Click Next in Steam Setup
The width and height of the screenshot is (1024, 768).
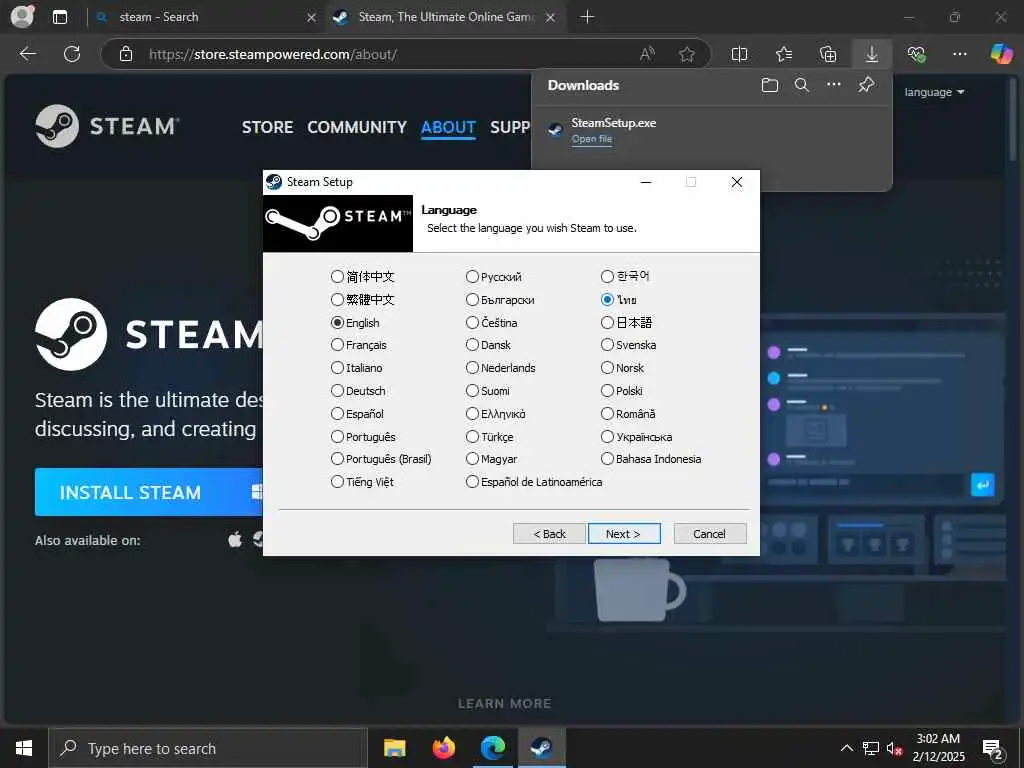coord(624,534)
